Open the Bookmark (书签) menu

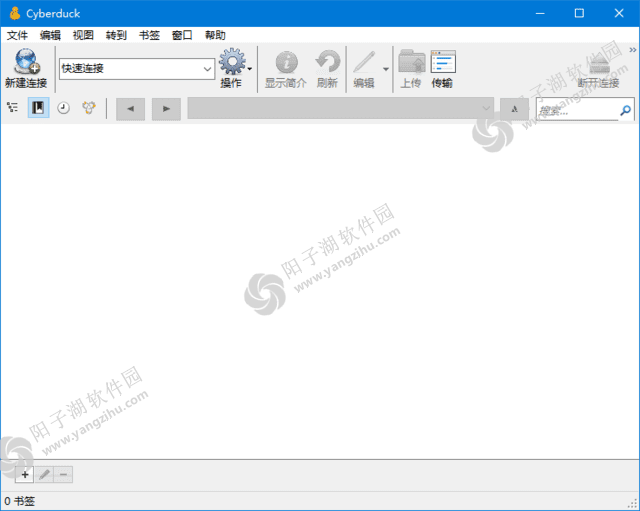tap(149, 36)
